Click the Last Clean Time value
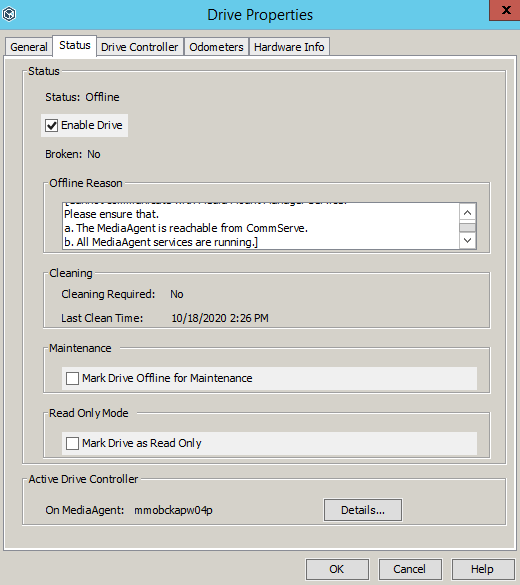Screen dimensions: 520x585 pyautogui.click(x=220, y=318)
